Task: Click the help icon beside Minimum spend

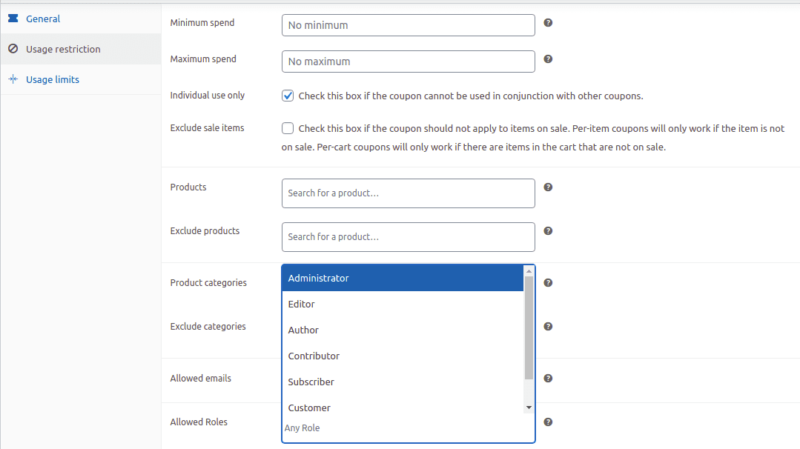Action: [548, 22]
